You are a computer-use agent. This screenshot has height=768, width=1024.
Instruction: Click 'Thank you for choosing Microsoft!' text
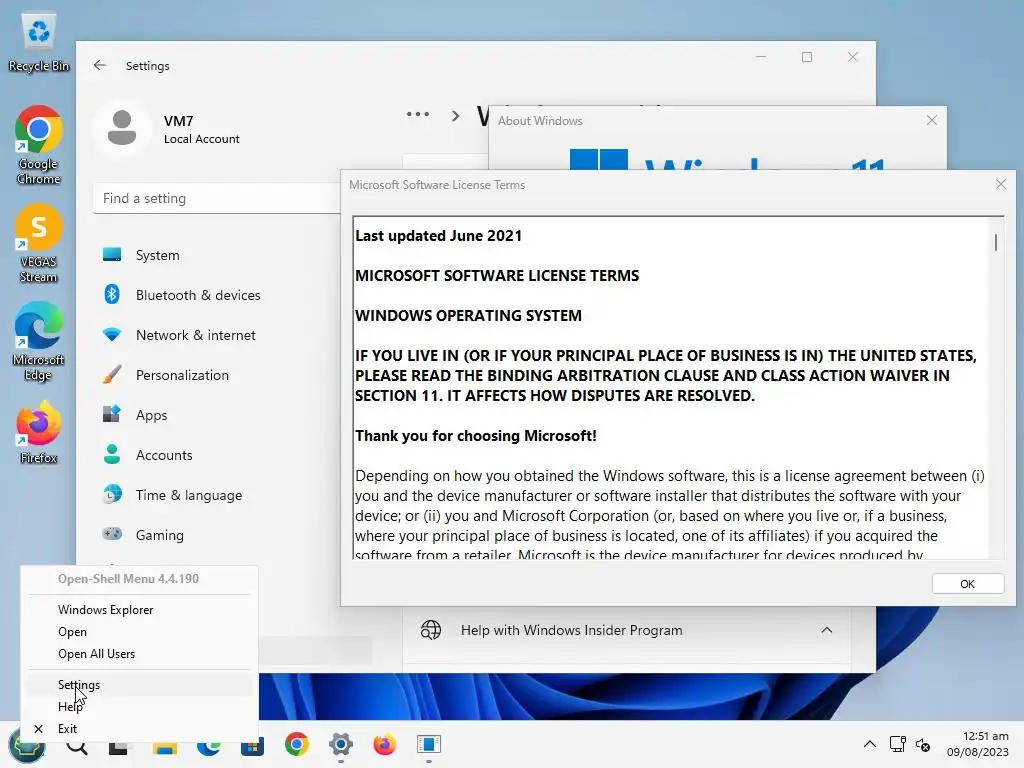coord(475,436)
